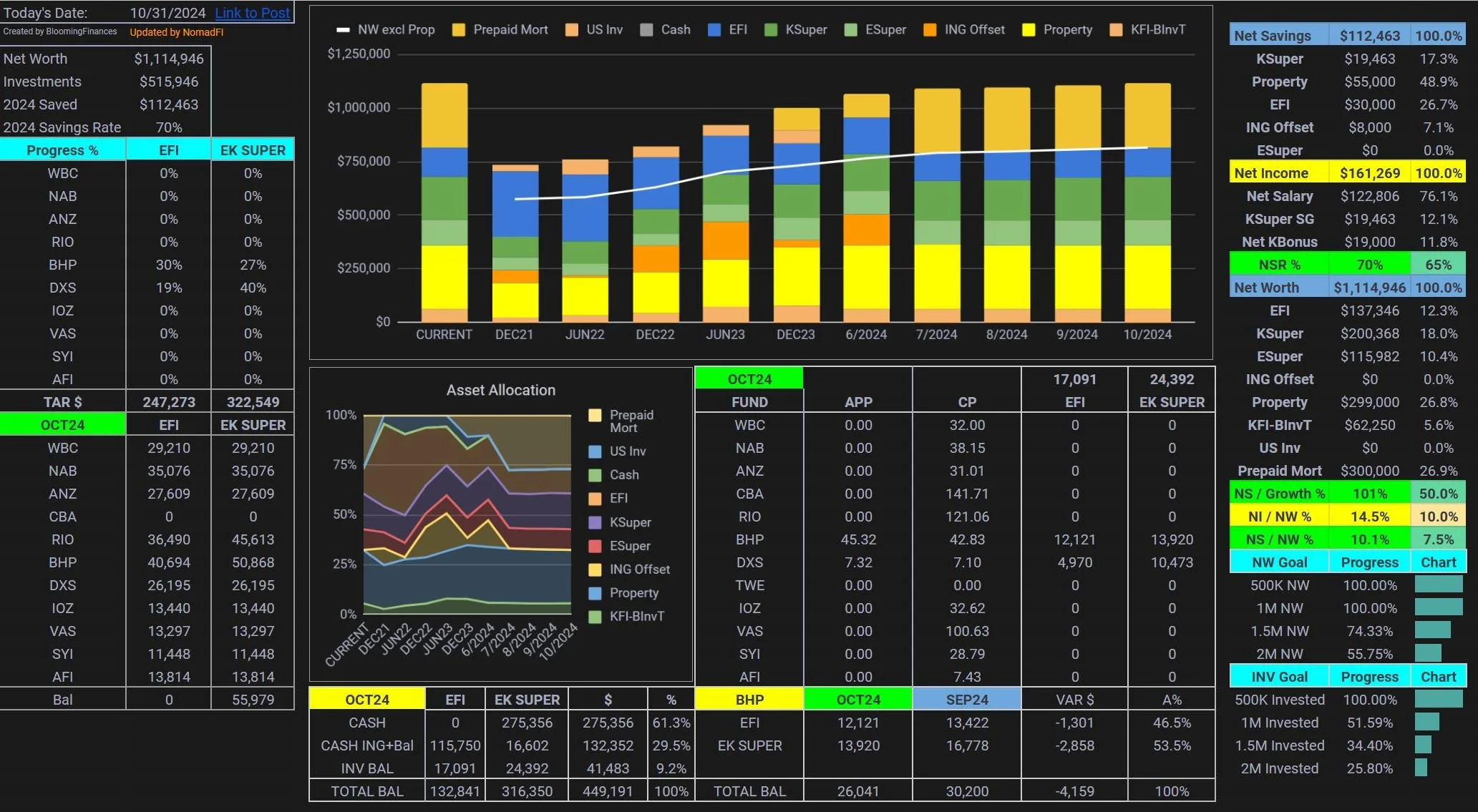The image size is (1478, 812).
Task: Select the SEP24 blue header cell
Action: (966, 700)
